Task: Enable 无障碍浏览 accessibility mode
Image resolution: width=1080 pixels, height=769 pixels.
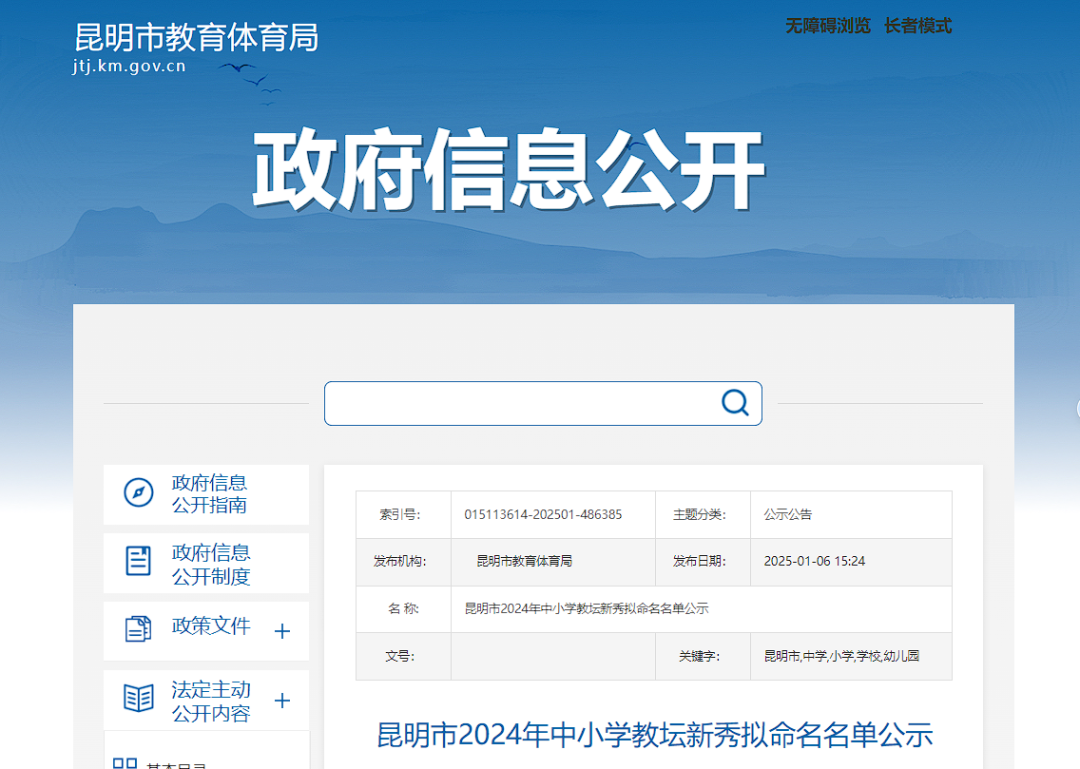Action: (828, 26)
